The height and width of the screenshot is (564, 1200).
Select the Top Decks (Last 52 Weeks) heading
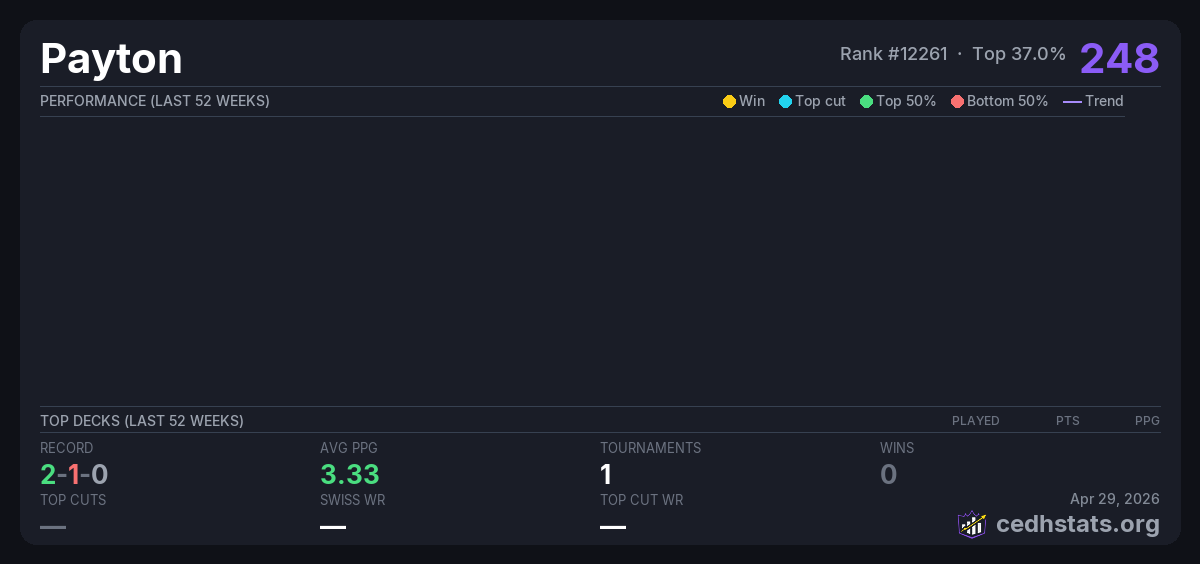pyautogui.click(x=142, y=421)
